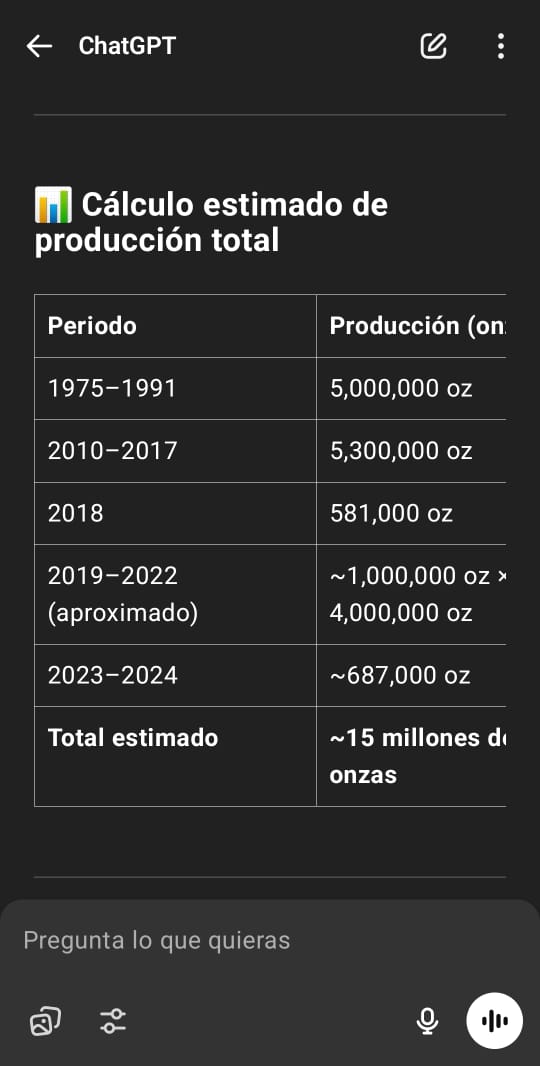Tap the 2018 row period cell
The width and height of the screenshot is (540, 1066).
(175, 514)
